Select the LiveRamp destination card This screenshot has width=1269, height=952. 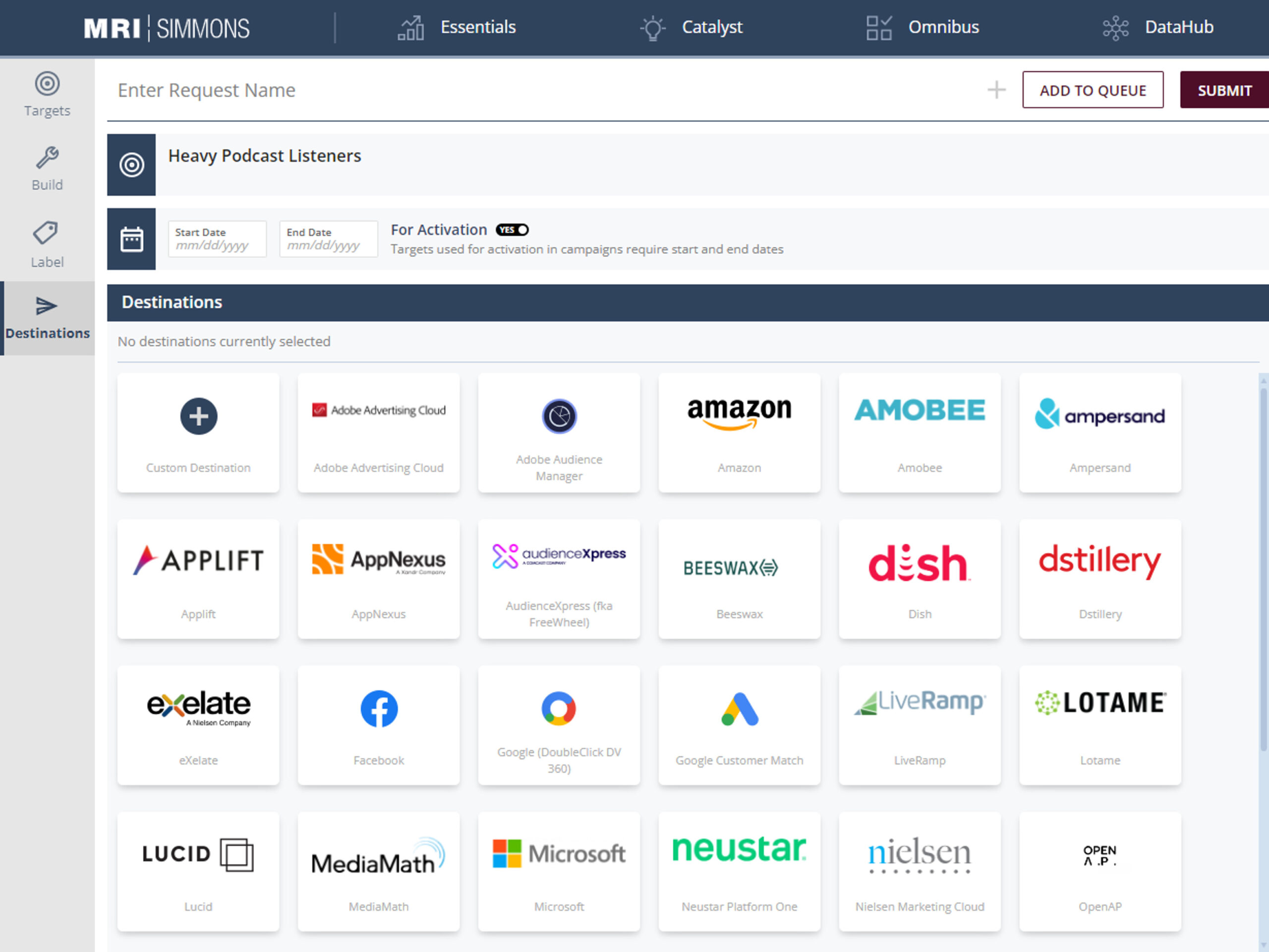click(920, 726)
